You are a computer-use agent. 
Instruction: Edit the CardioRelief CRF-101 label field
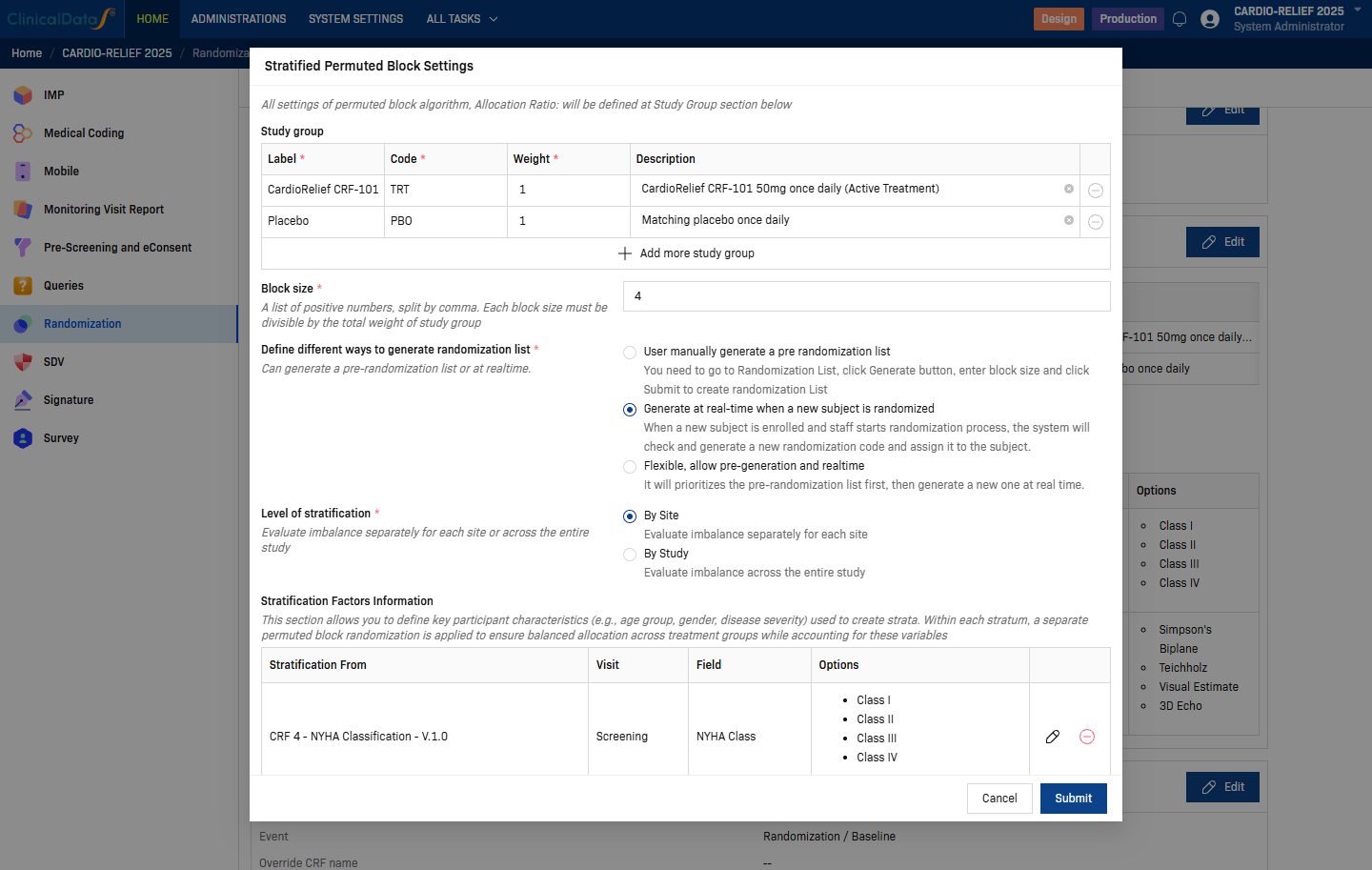pyautogui.click(x=323, y=190)
